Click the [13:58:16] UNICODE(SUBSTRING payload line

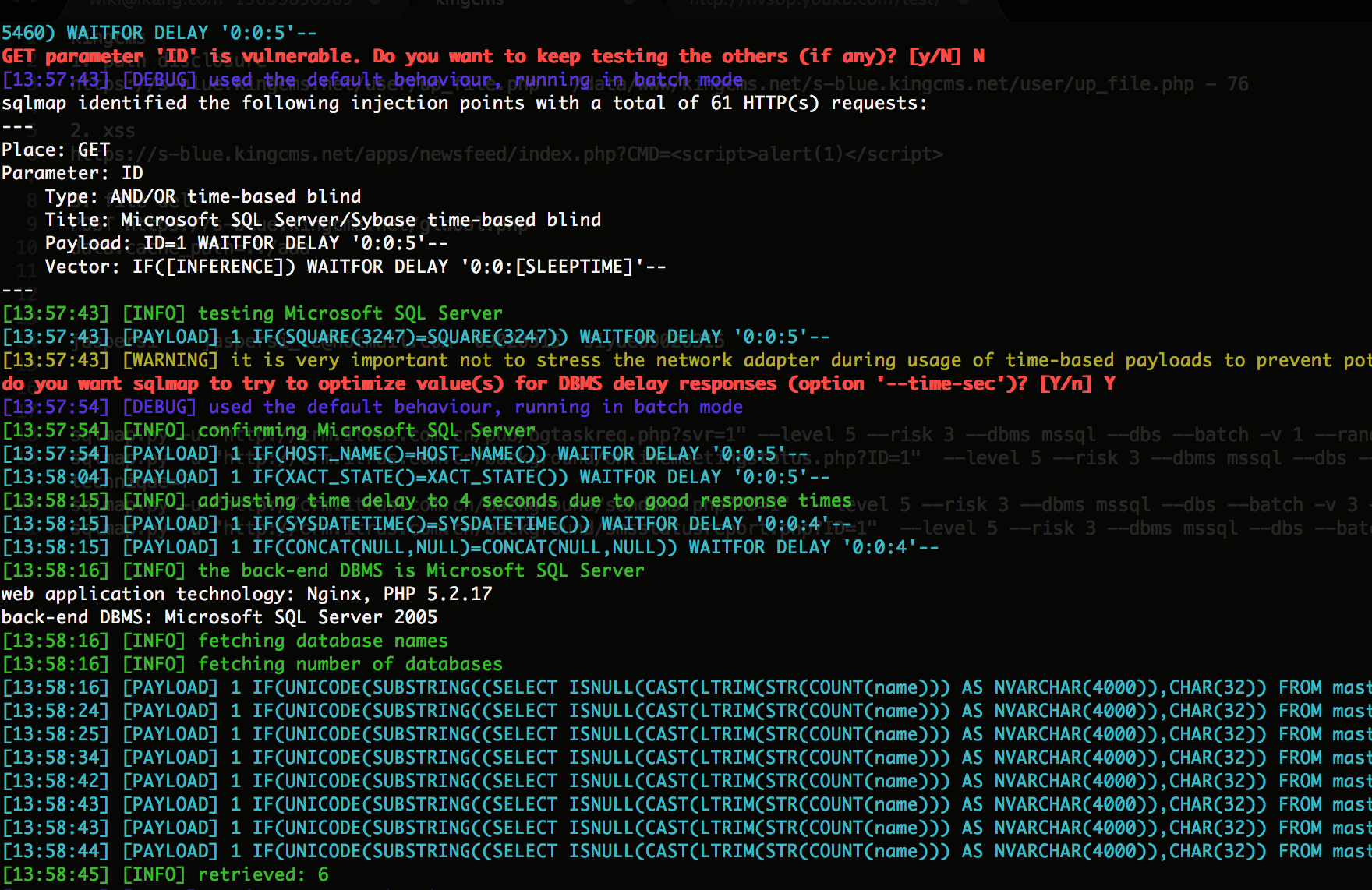[x=686, y=687]
